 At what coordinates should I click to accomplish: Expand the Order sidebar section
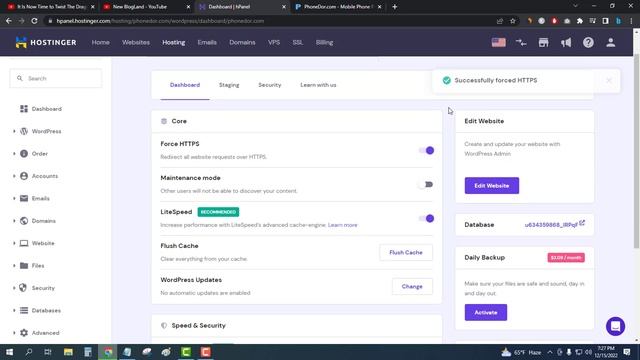pyautogui.click(x=14, y=153)
